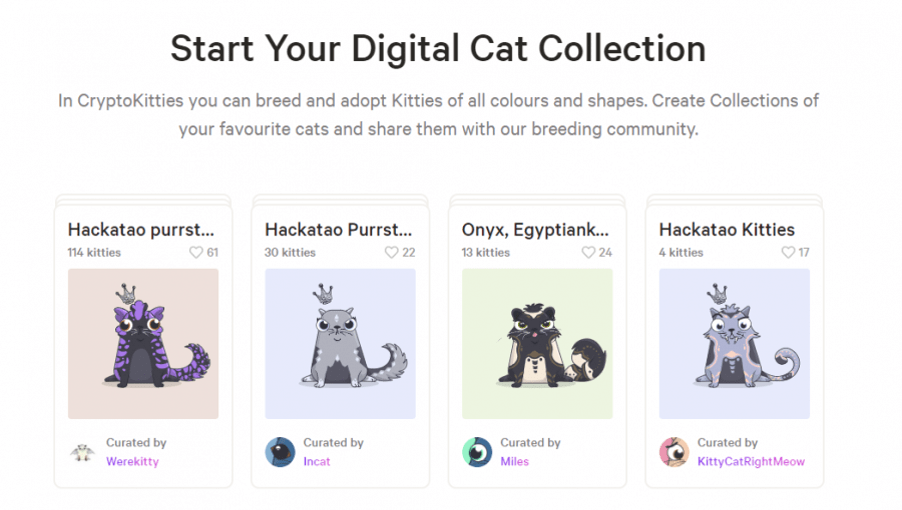Heart the Onyx, Egyptiank collection
Image resolution: width=902 pixels, height=510 pixels.
click(588, 252)
